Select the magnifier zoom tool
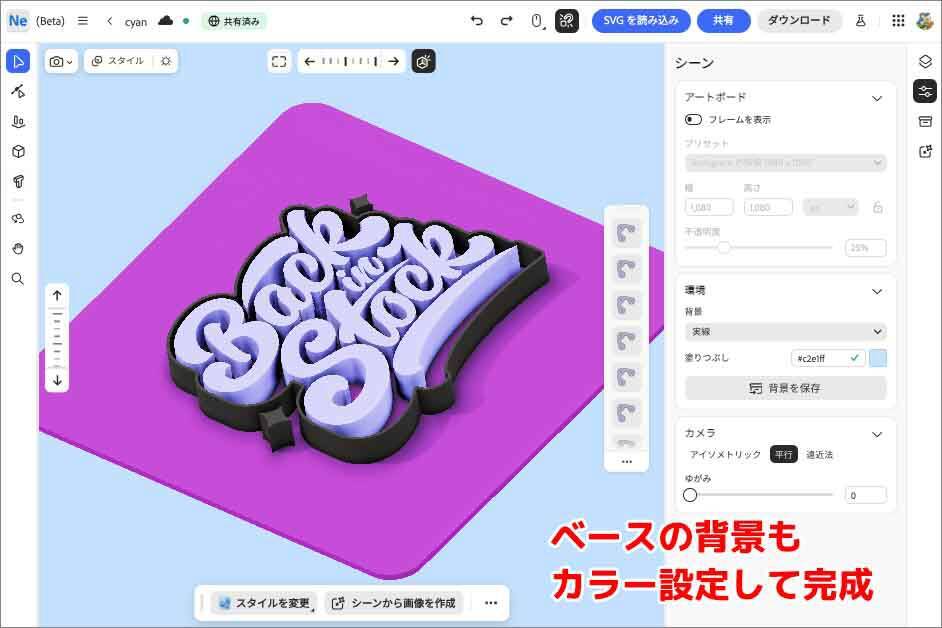Viewport: 942px width, 628px height. pyautogui.click(x=17, y=279)
